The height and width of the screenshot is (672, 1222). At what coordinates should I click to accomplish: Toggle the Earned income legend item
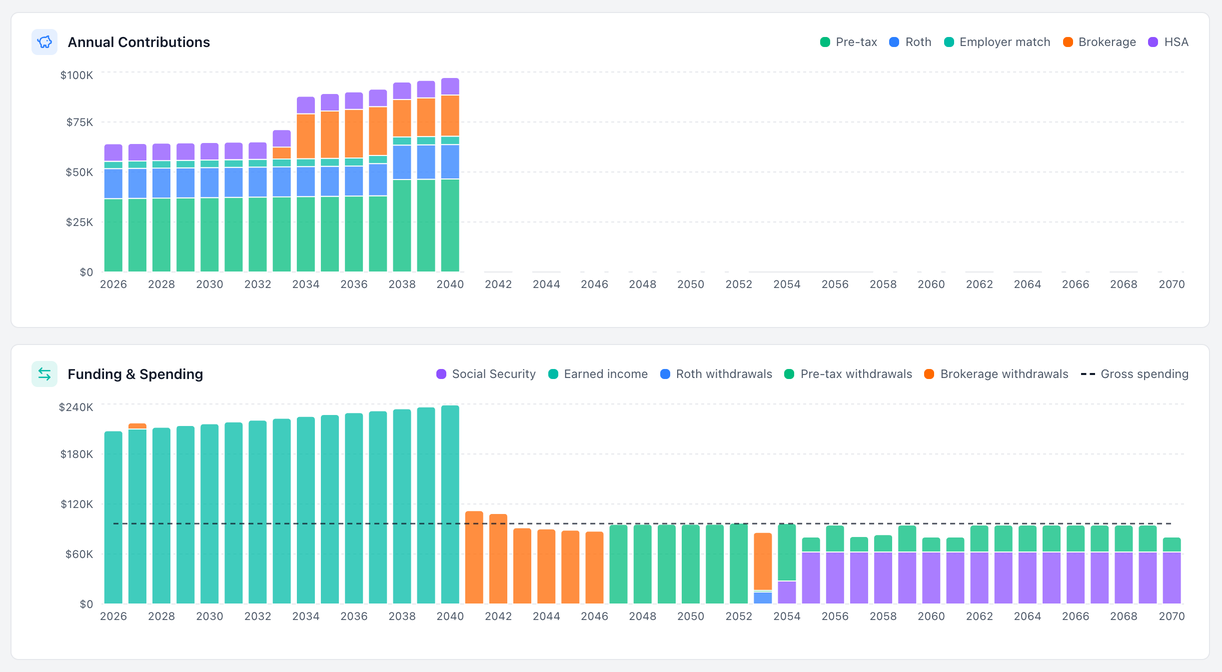(x=598, y=374)
